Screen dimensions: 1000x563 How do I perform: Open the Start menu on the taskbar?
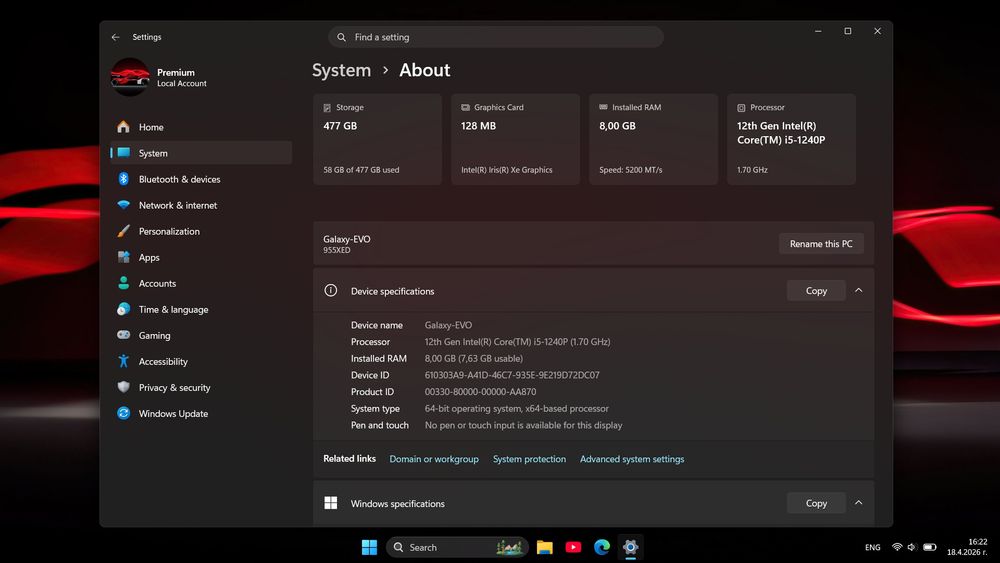[x=369, y=547]
